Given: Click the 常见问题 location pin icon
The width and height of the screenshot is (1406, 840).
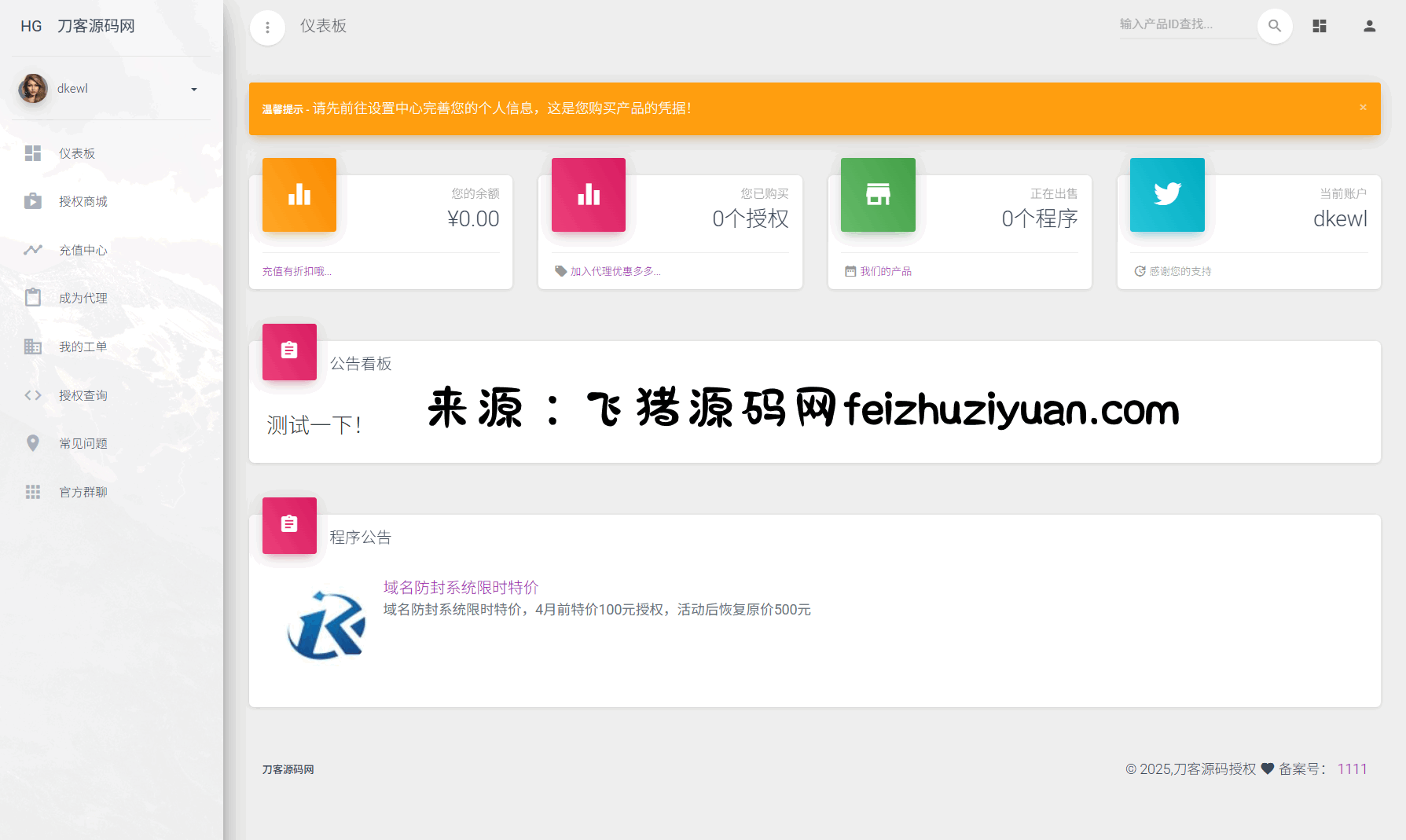Looking at the screenshot, I should tap(33, 443).
